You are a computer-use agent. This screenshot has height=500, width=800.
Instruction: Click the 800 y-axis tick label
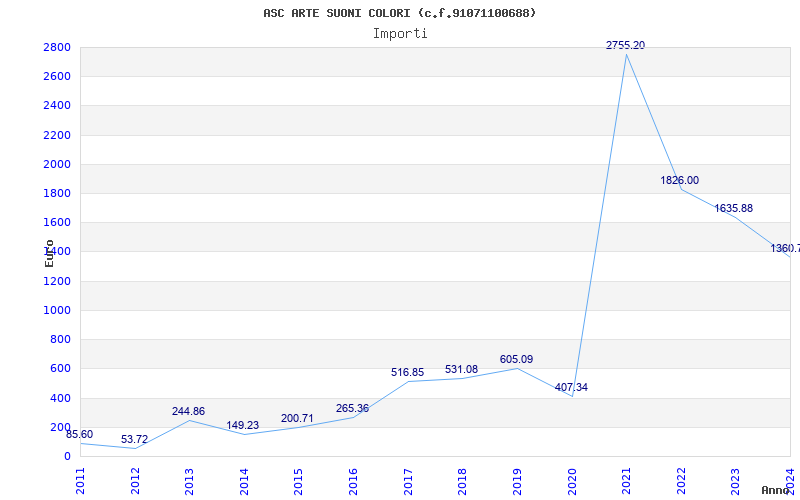tap(60, 339)
